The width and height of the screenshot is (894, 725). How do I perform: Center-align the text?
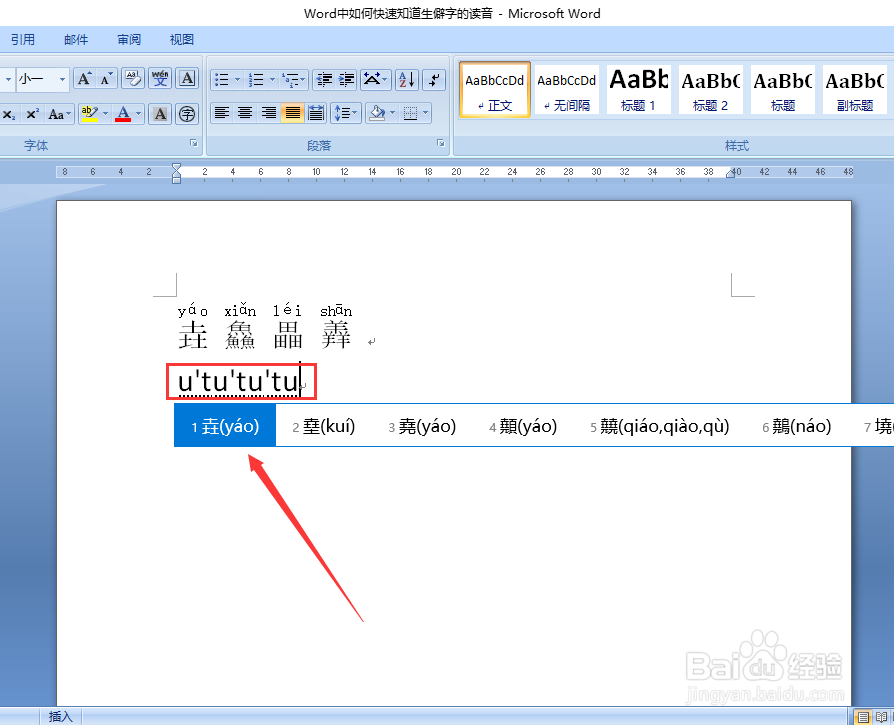(245, 113)
